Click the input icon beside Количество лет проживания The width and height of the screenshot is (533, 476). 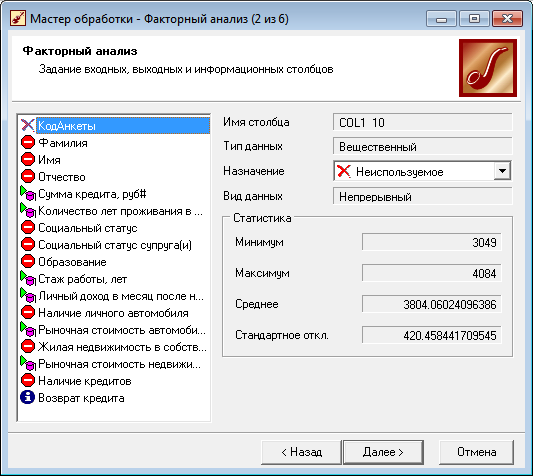click(x=28, y=210)
